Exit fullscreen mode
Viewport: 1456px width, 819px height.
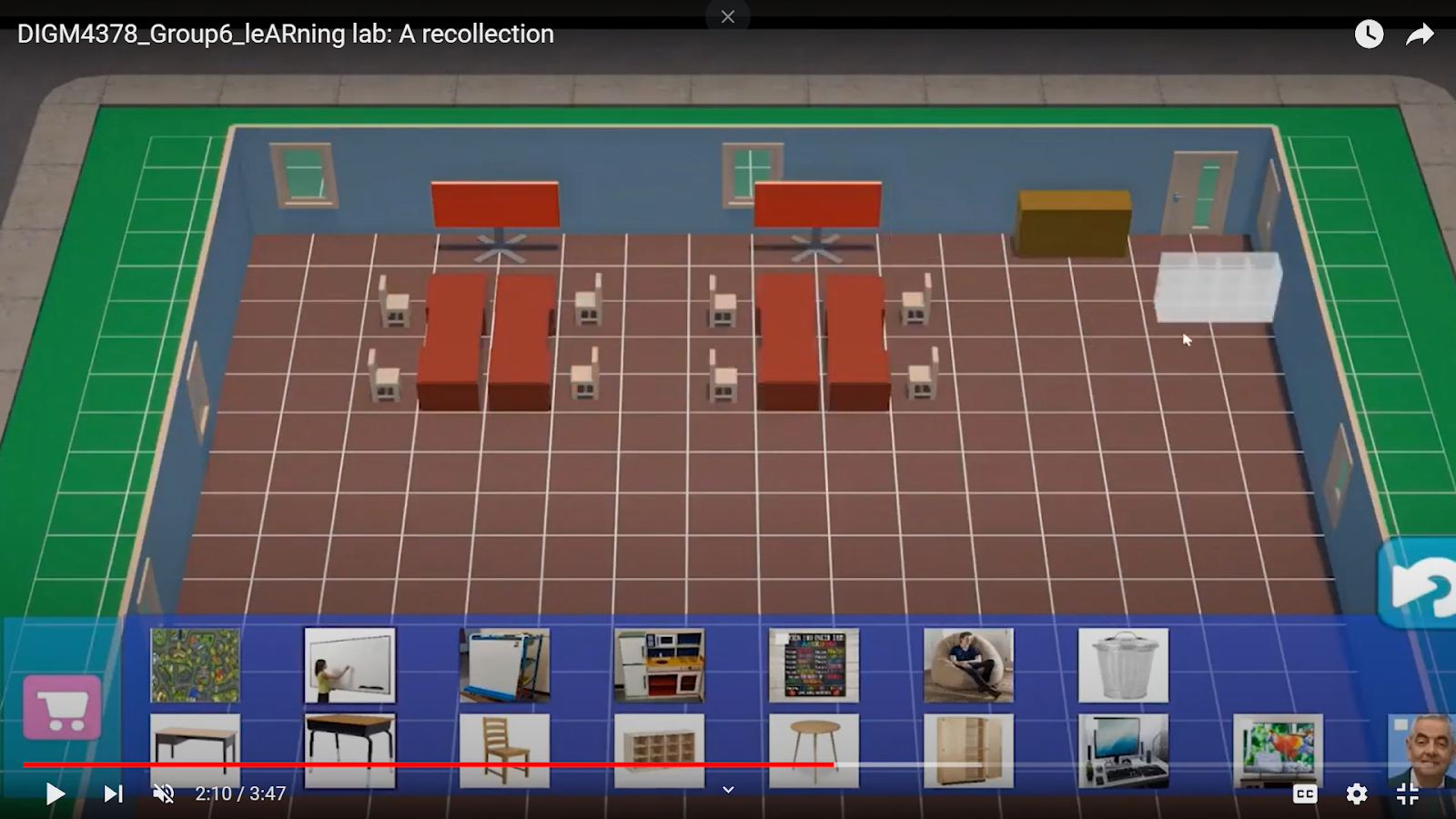click(1408, 794)
